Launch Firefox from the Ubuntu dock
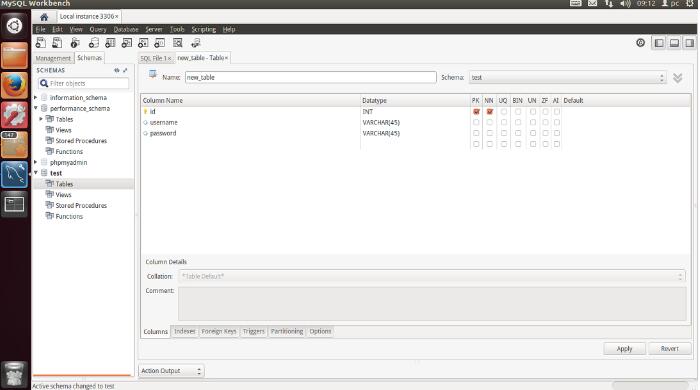Image resolution: width=700 pixels, height=390 pixels. tap(14, 85)
